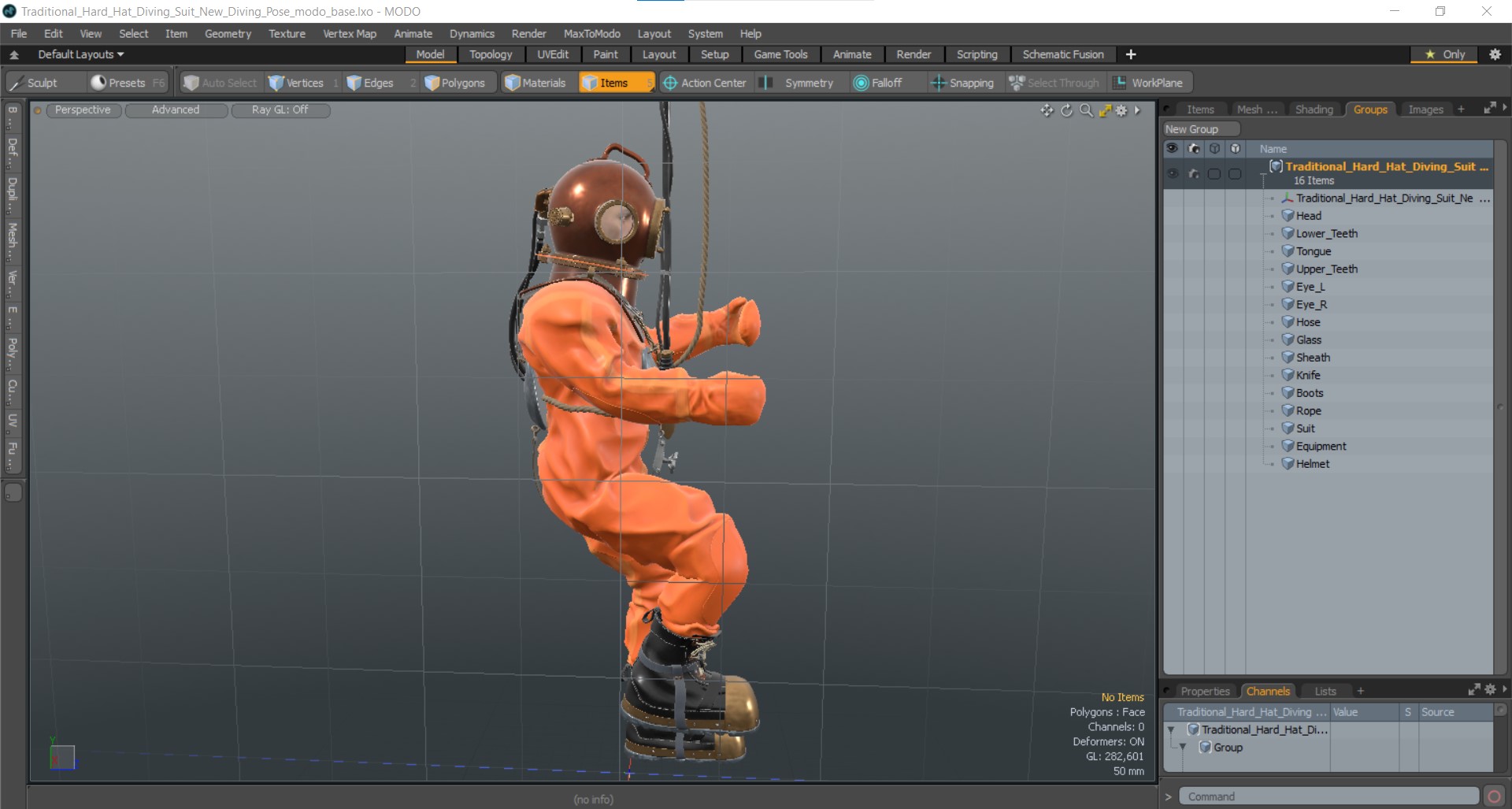This screenshot has height=809, width=1512.
Task: Click the Glass mesh icon
Action: [1288, 340]
